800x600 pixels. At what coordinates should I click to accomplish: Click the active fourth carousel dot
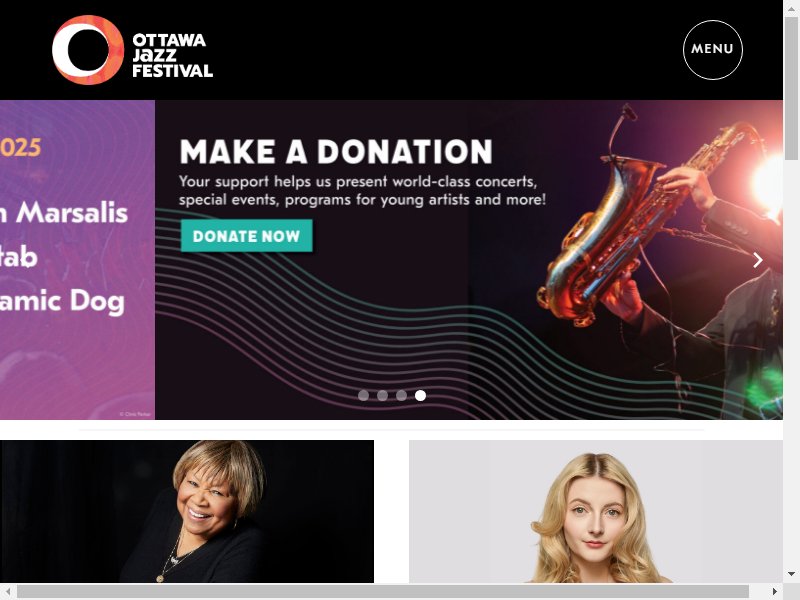tap(420, 395)
